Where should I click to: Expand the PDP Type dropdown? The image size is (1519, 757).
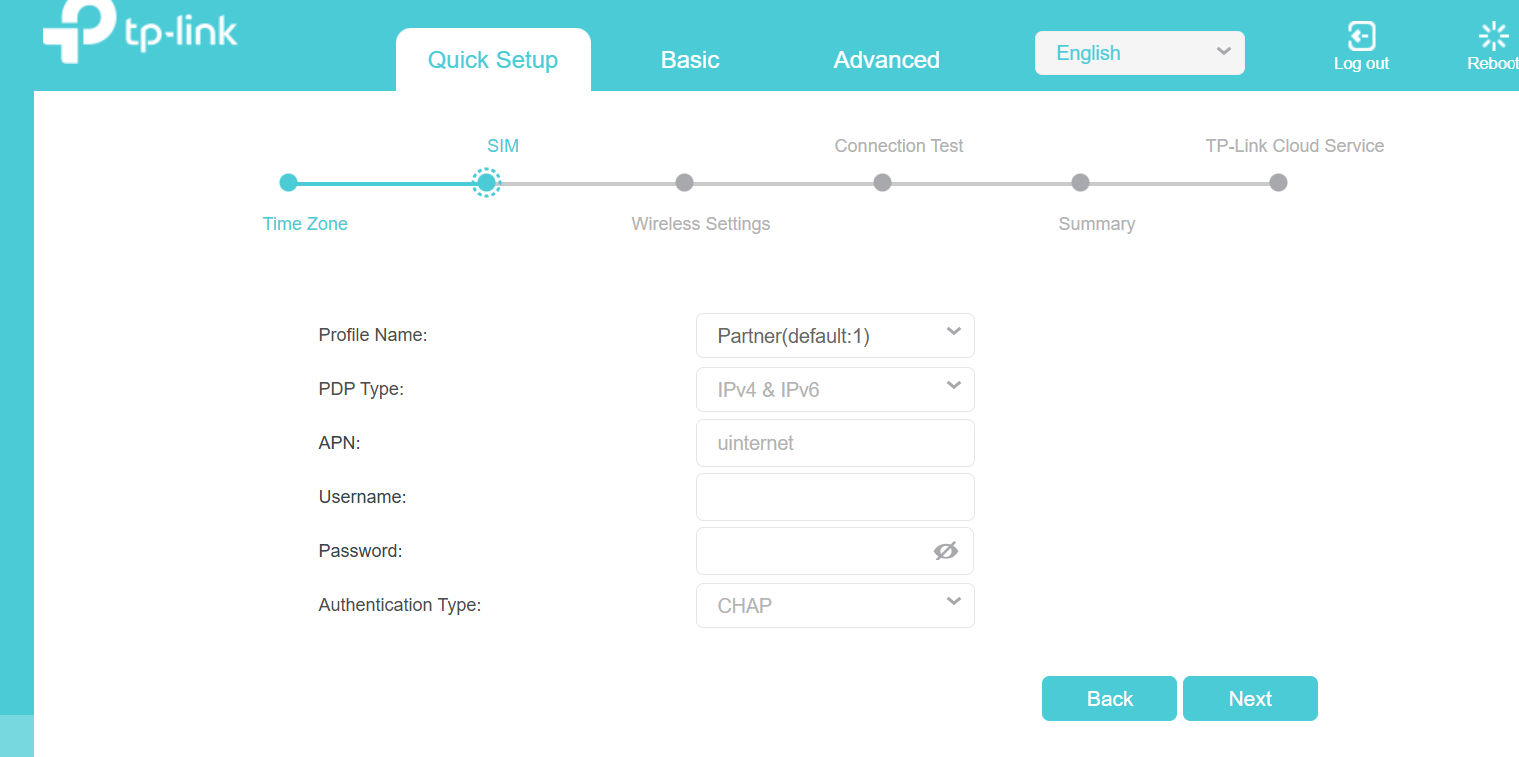coord(835,389)
